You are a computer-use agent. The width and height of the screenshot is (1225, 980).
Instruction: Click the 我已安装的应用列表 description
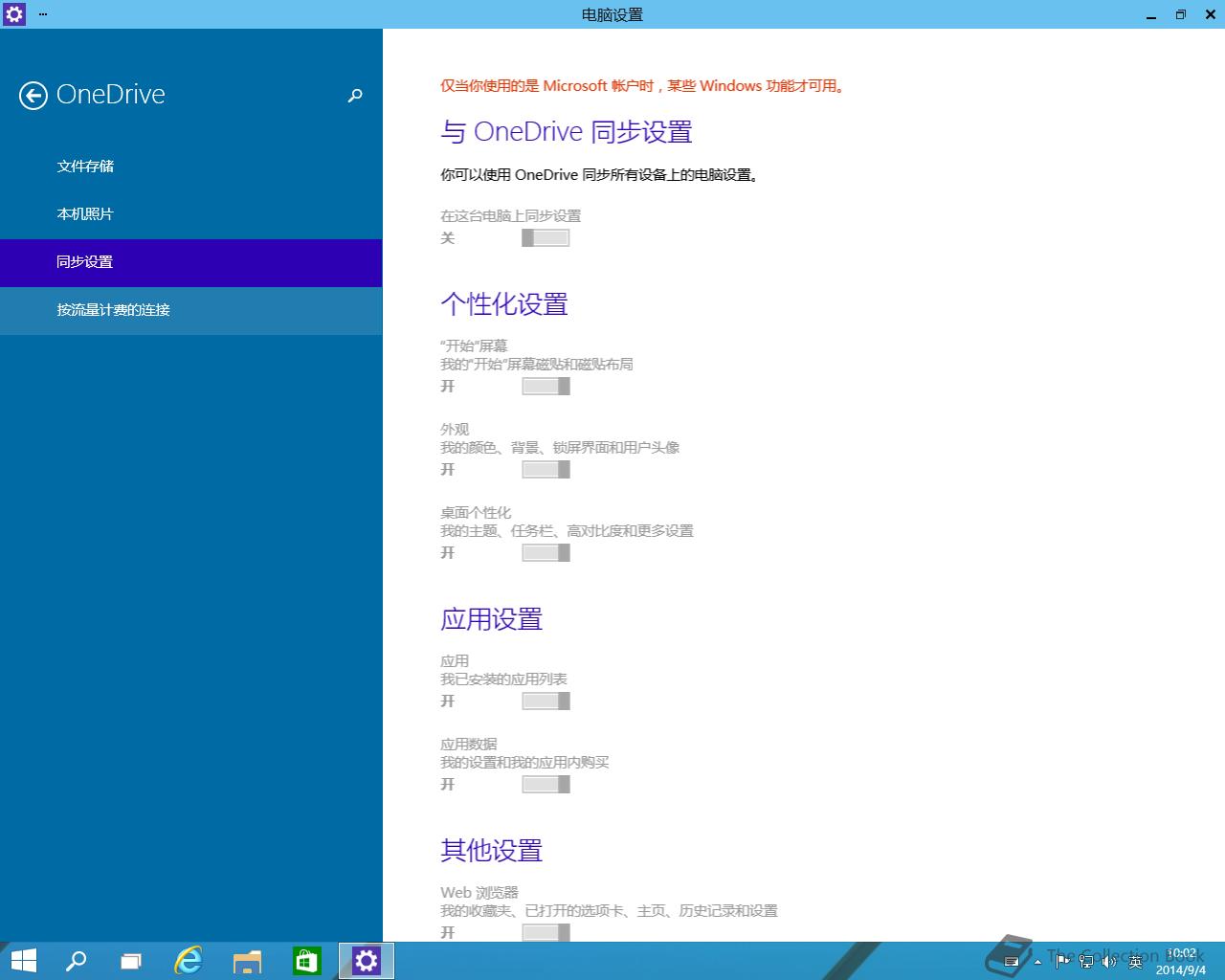coord(503,679)
